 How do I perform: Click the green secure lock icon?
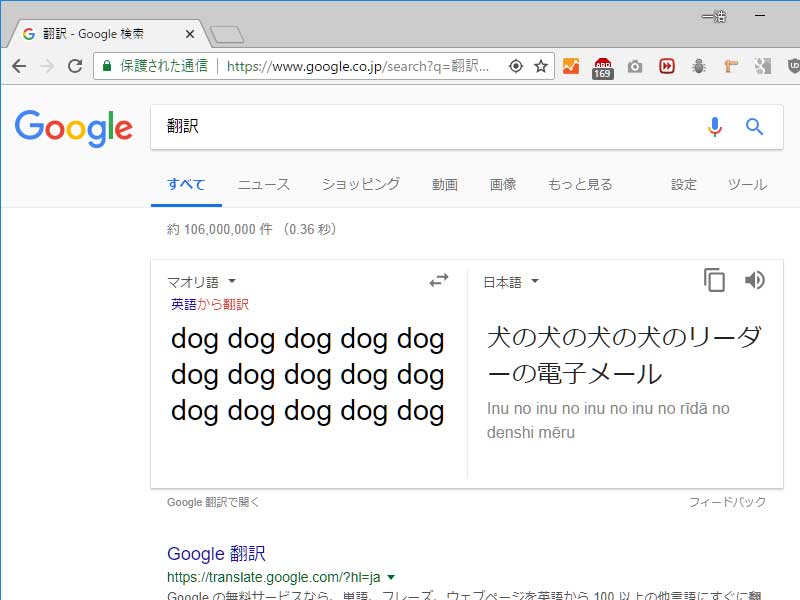107,66
